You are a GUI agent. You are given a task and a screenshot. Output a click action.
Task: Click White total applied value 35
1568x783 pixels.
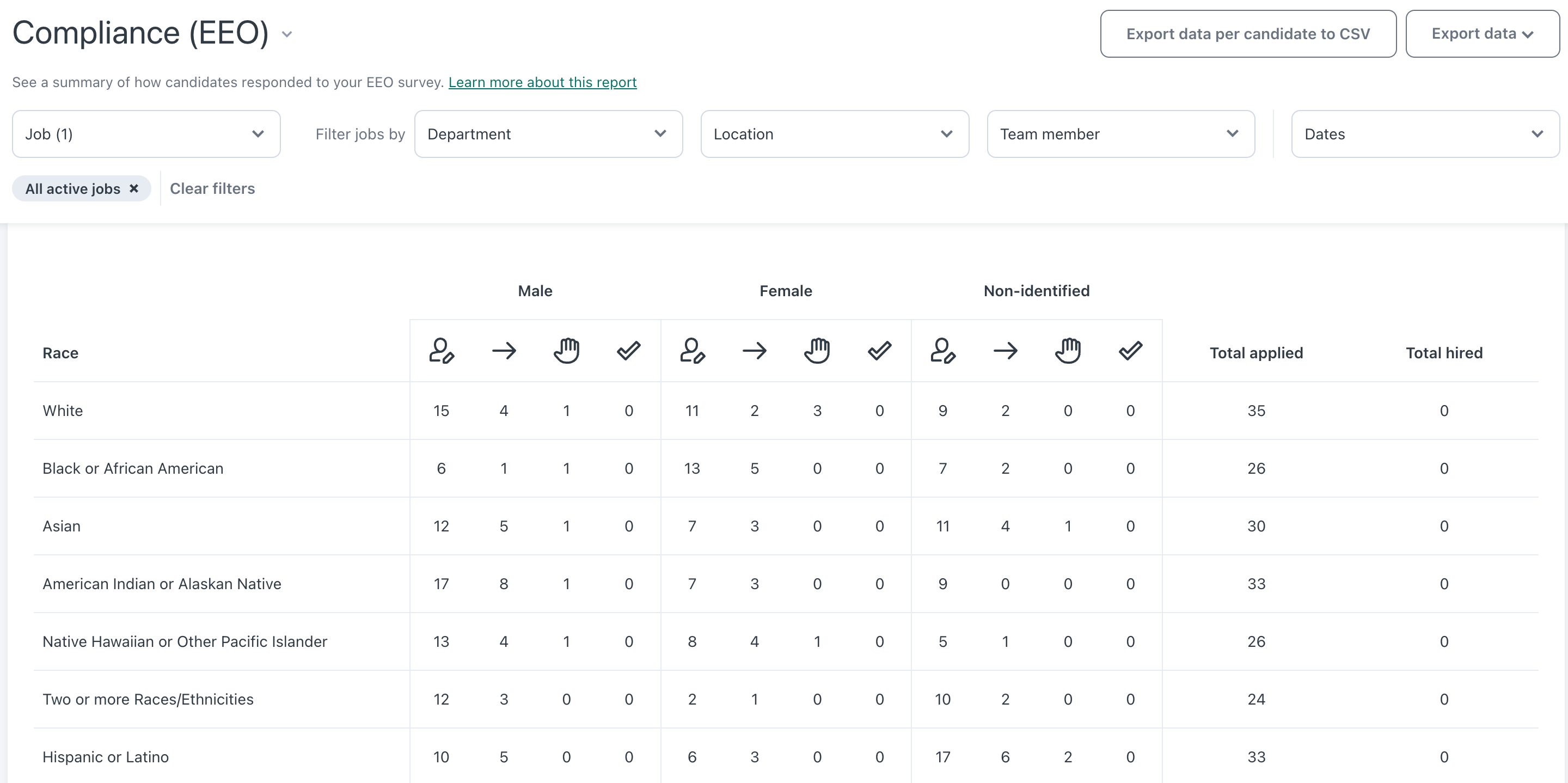point(1255,411)
